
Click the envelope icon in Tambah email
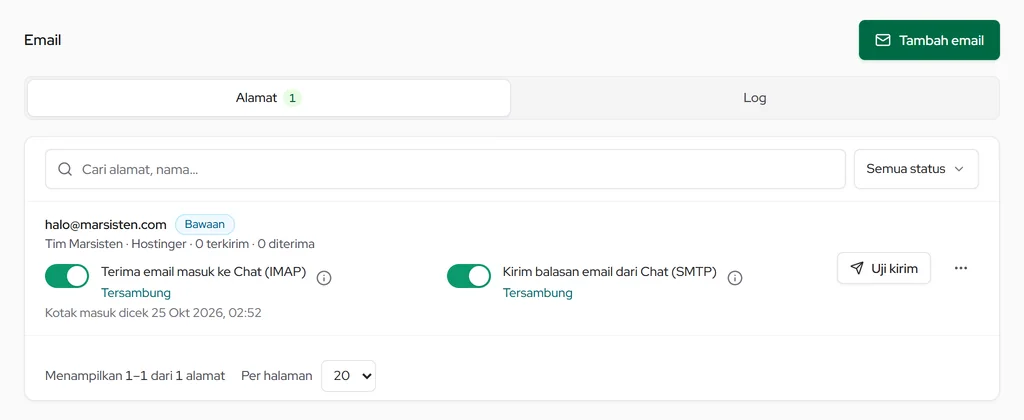pos(882,40)
